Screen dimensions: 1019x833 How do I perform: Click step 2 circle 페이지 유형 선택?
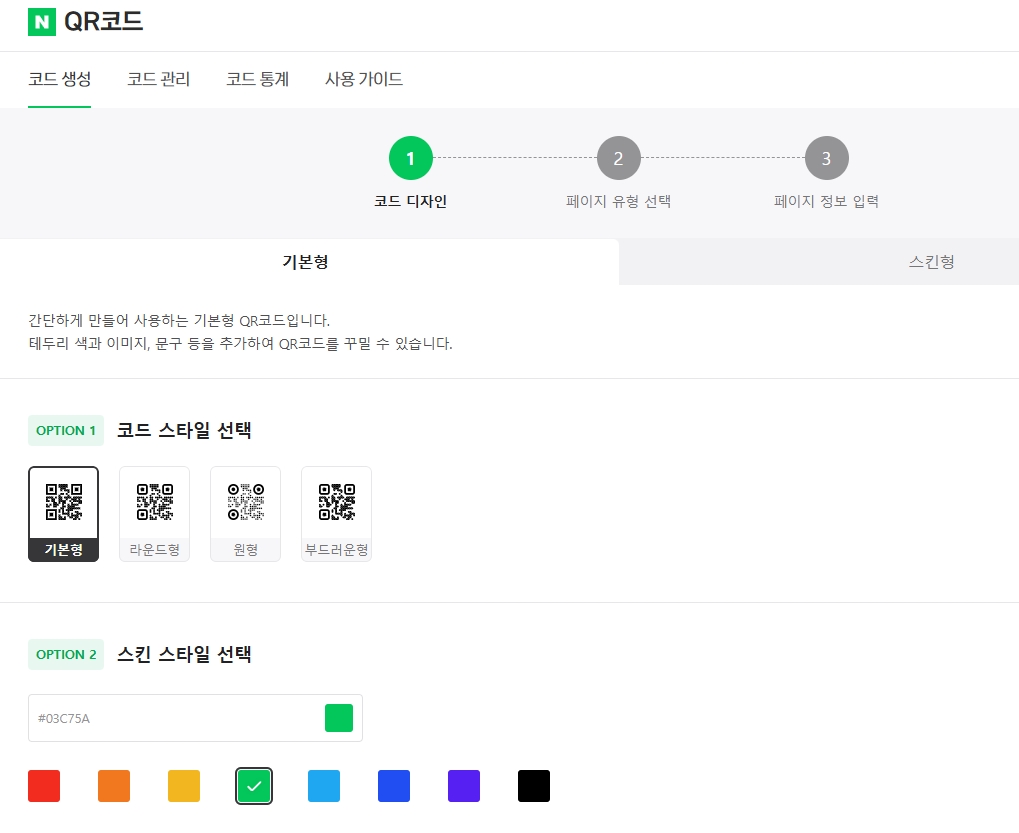point(619,158)
